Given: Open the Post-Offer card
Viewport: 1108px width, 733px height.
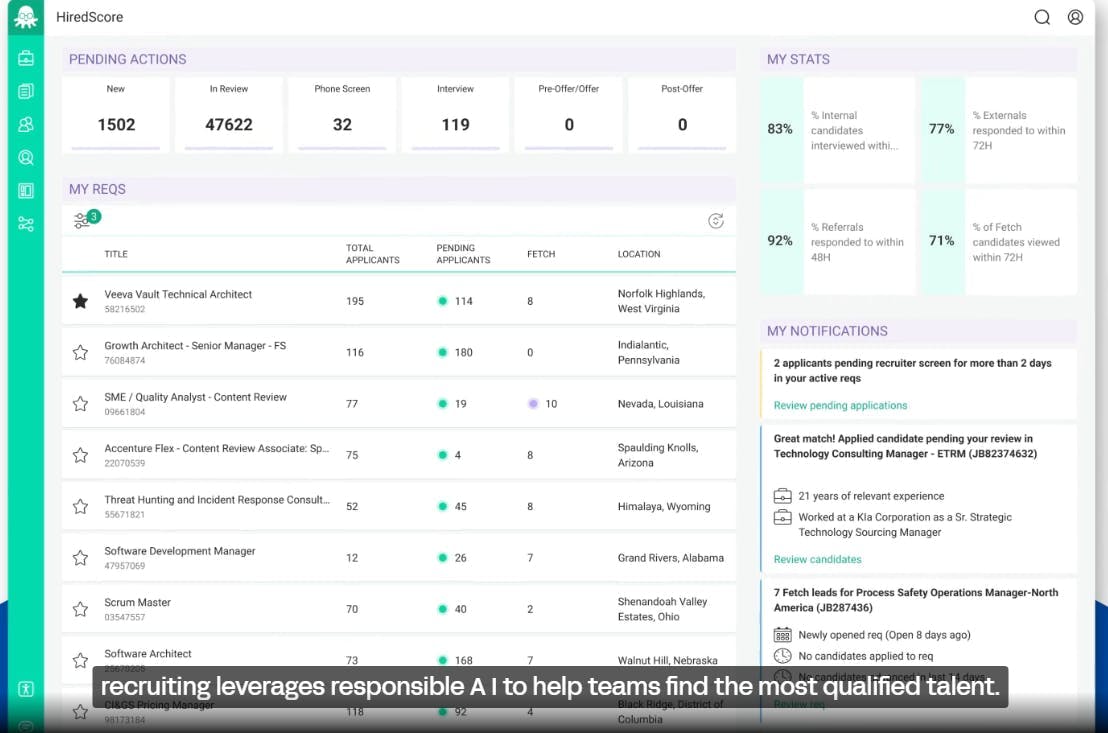Looking at the screenshot, I should click(682, 115).
